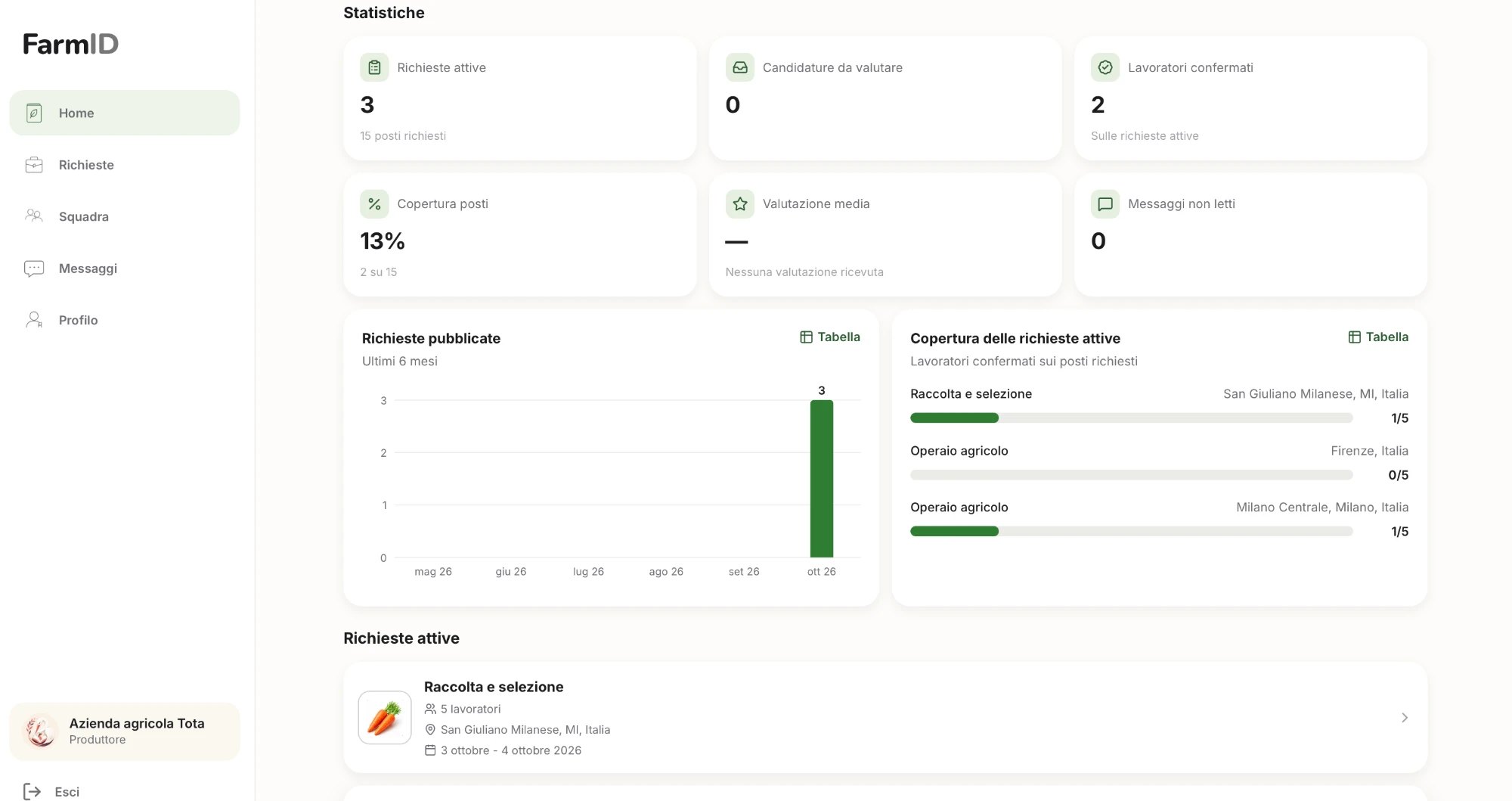This screenshot has height=801, width=1512.
Task: Click the 'Produttore' role label
Action: pos(98,740)
